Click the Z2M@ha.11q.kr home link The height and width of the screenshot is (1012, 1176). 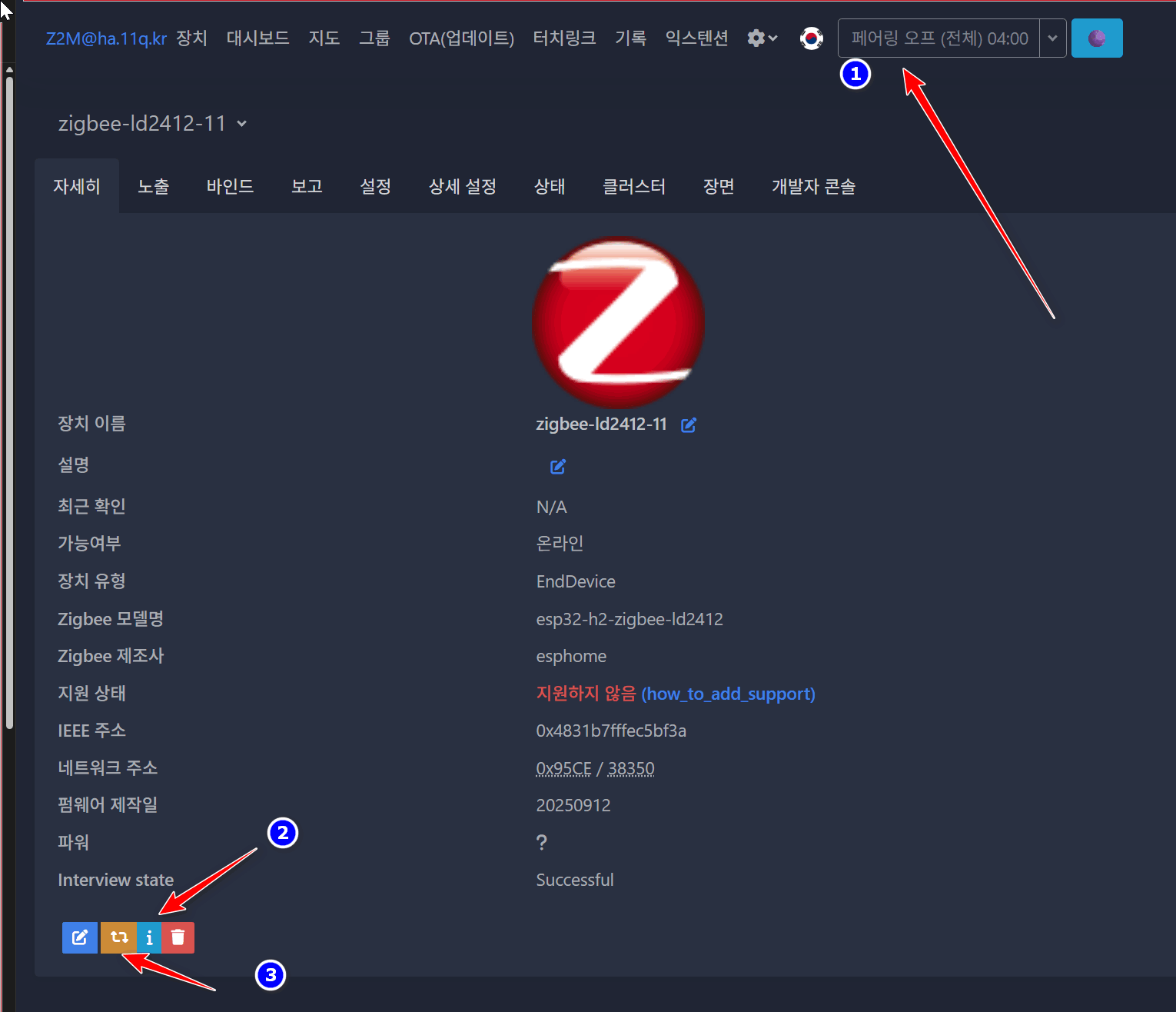click(x=106, y=38)
